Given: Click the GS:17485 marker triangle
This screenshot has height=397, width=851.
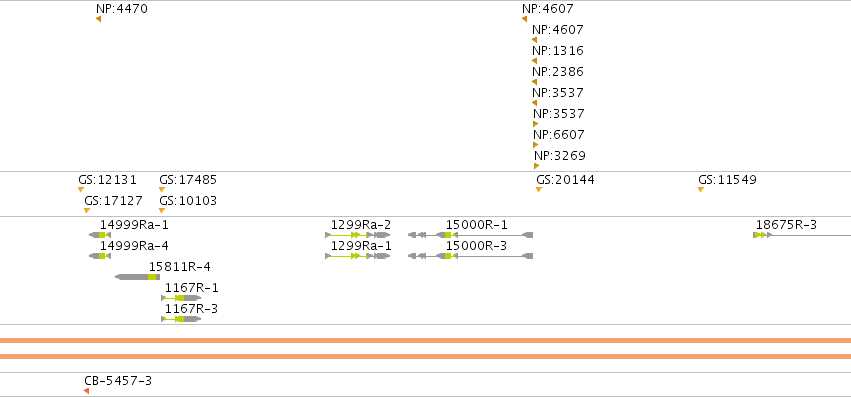Looking at the screenshot, I should pos(162,190).
